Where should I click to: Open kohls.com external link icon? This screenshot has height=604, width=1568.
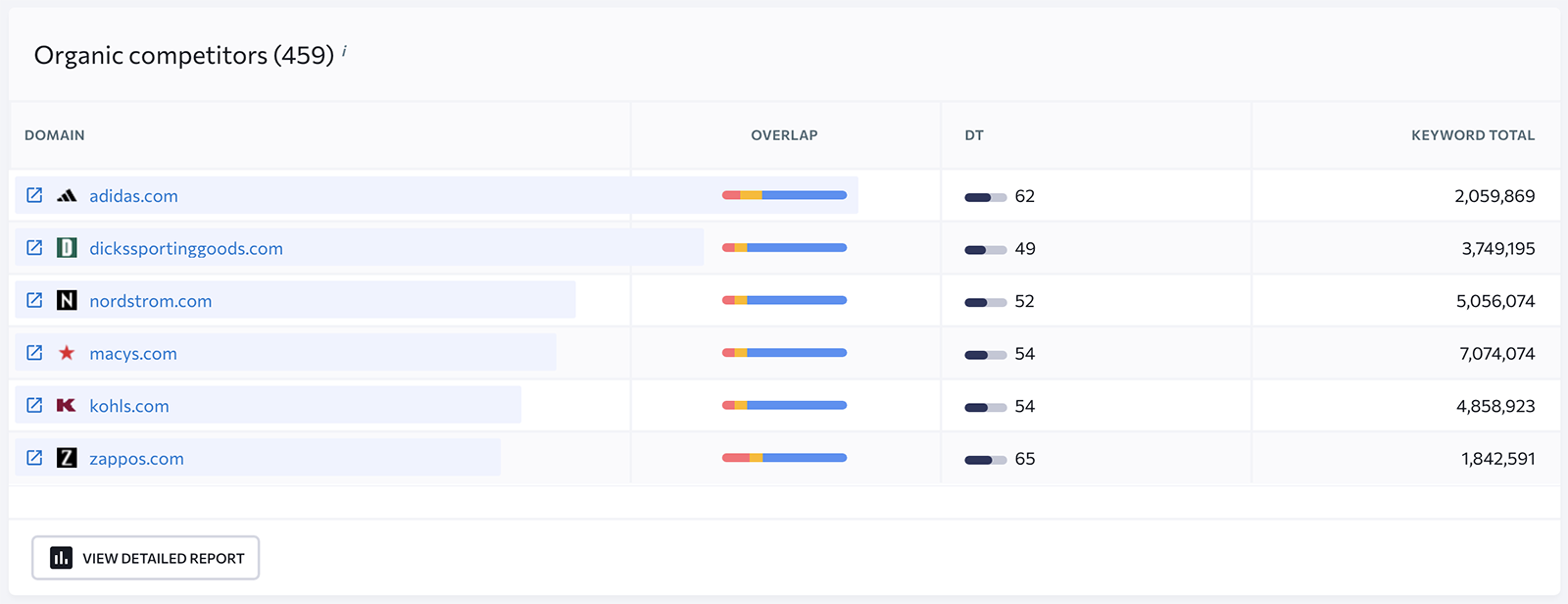[x=34, y=405]
